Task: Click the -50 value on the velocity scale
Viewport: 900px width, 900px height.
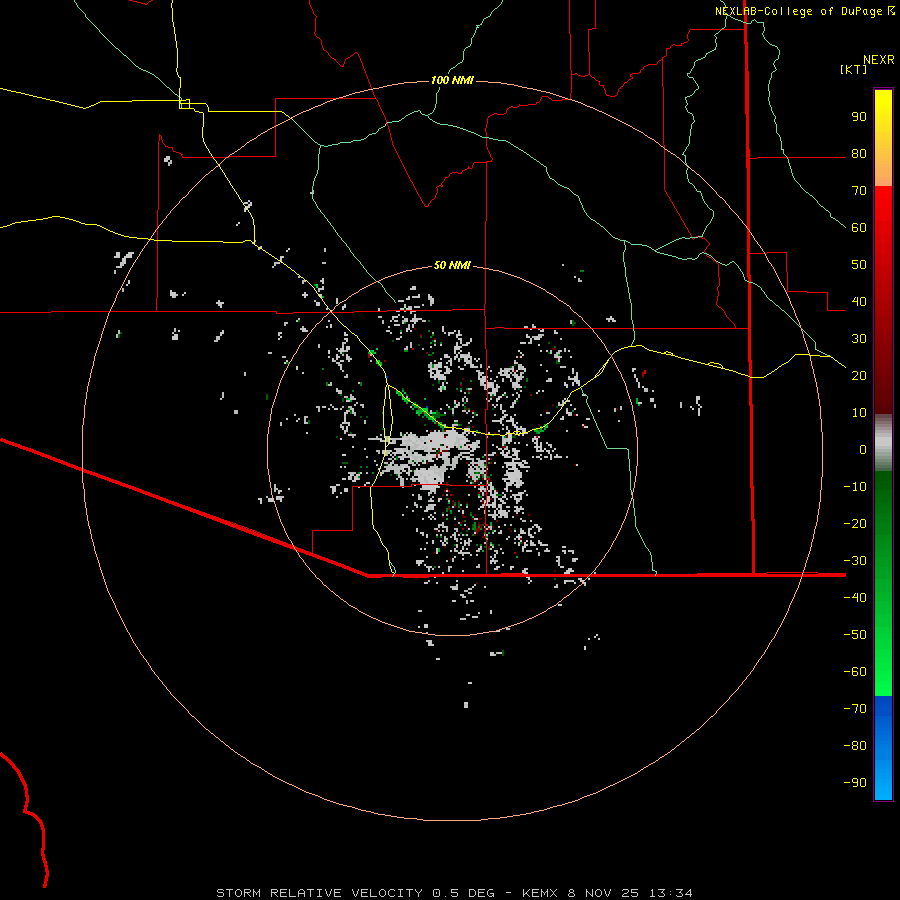Action: [x=855, y=635]
